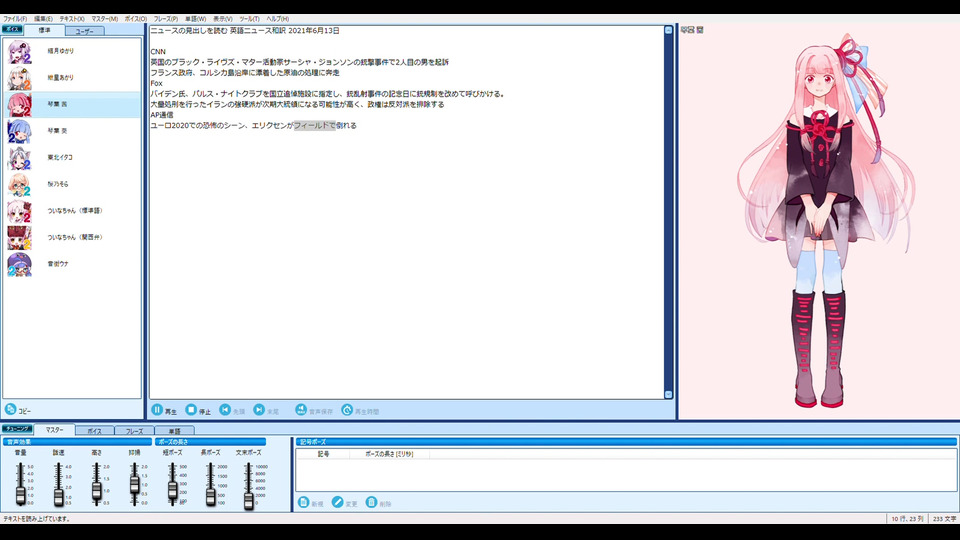Viewport: 960px width, 540px height.
Task: Open the 単語(W) menu
Action: (x=195, y=19)
